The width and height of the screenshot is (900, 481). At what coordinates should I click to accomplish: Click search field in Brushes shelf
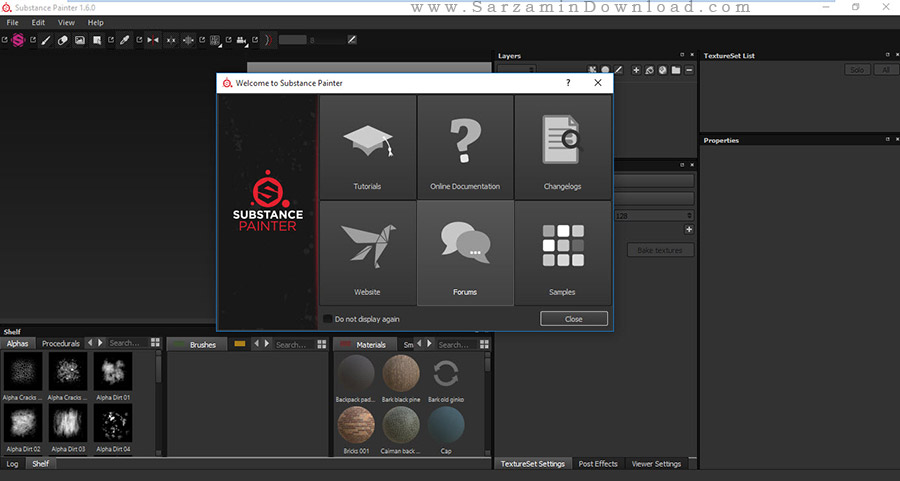click(293, 344)
